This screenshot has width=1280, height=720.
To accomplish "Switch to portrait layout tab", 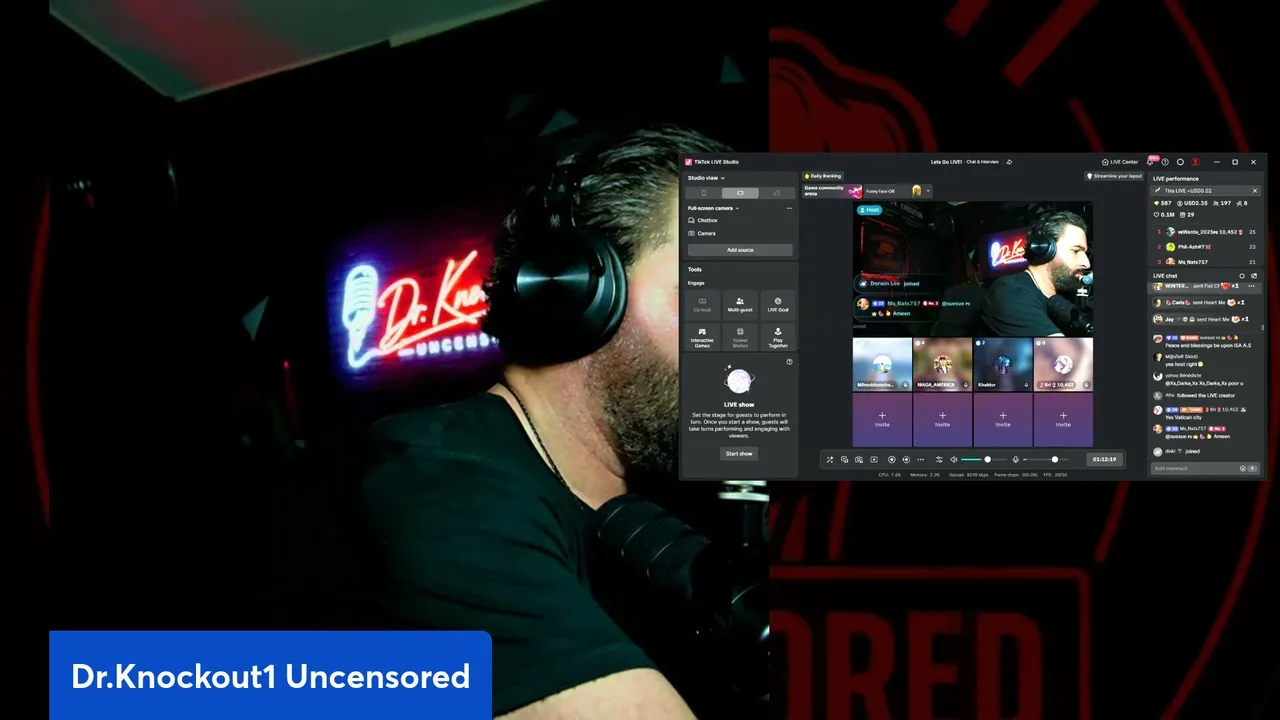I will [703, 193].
